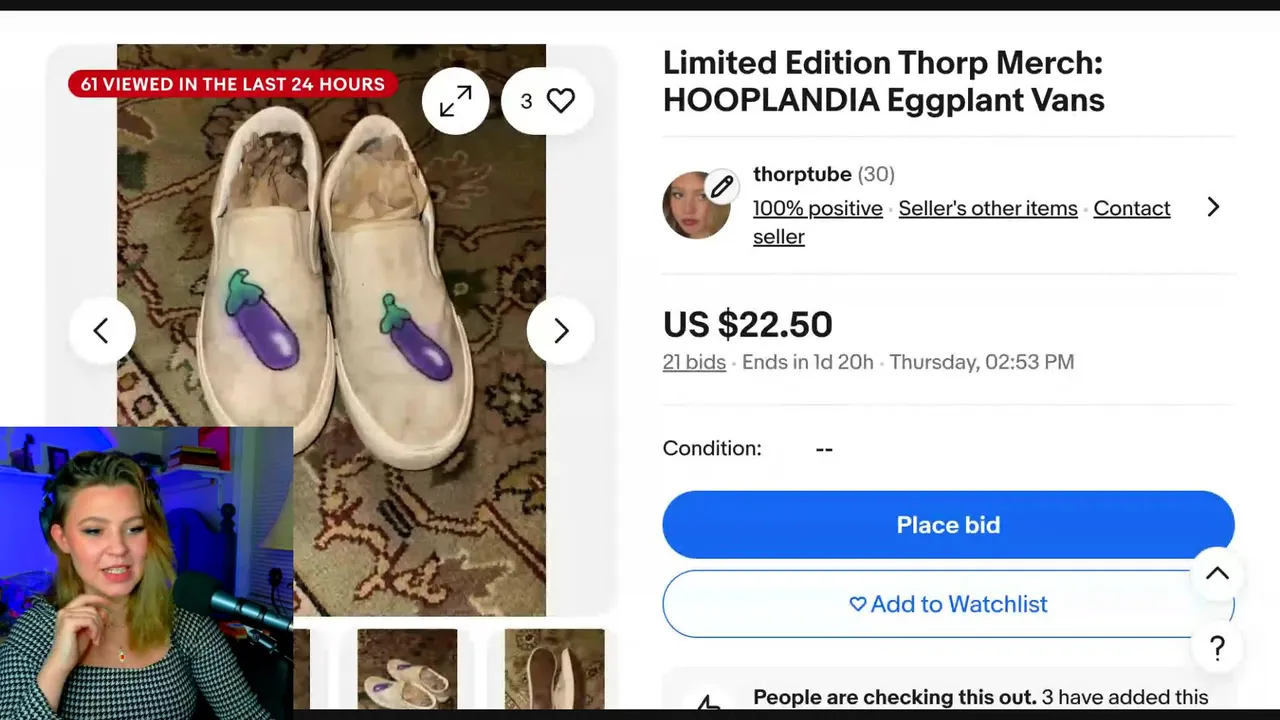Viewport: 1280px width, 720px height.
Task: Select the shoe sole side-view thumbnail
Action: (x=554, y=669)
